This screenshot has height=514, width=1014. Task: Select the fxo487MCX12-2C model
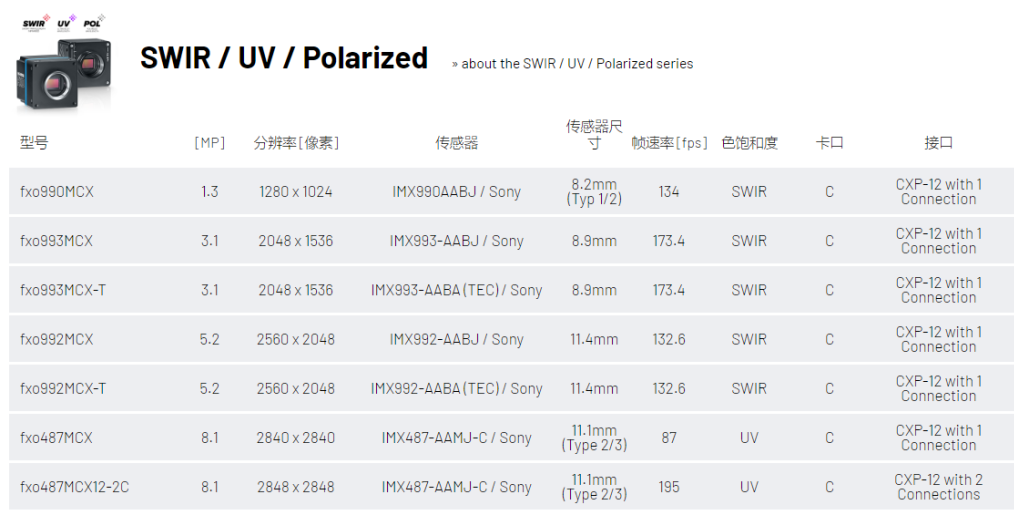pyautogui.click(x=74, y=487)
